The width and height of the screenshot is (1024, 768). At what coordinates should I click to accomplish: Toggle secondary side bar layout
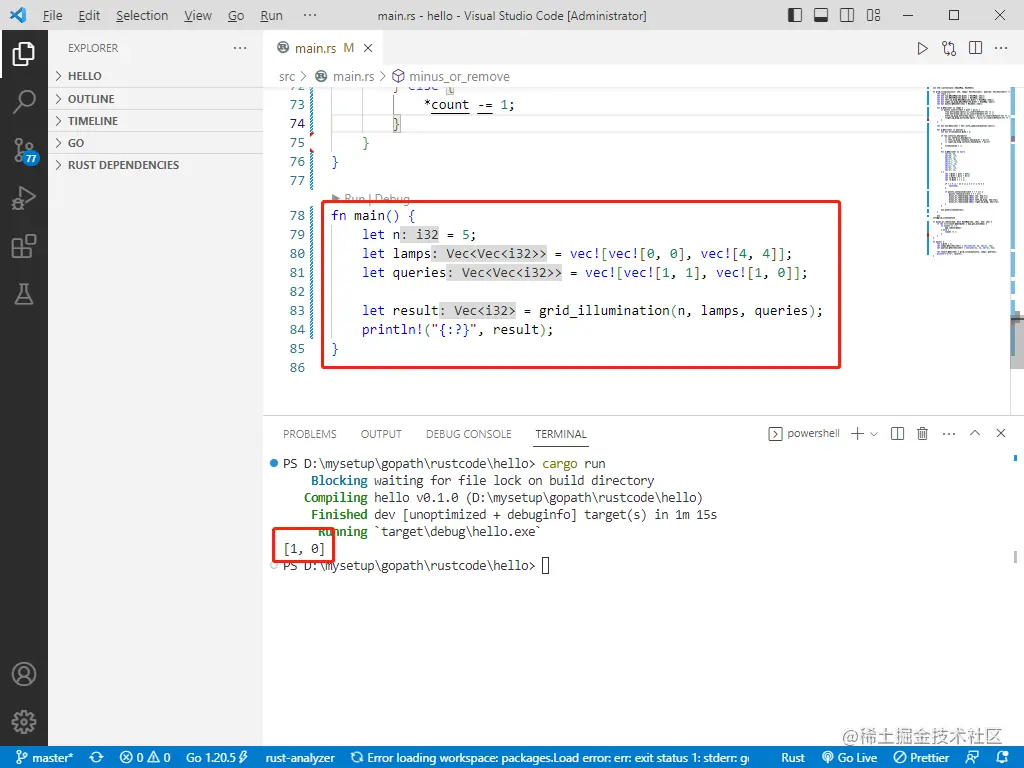coord(847,15)
